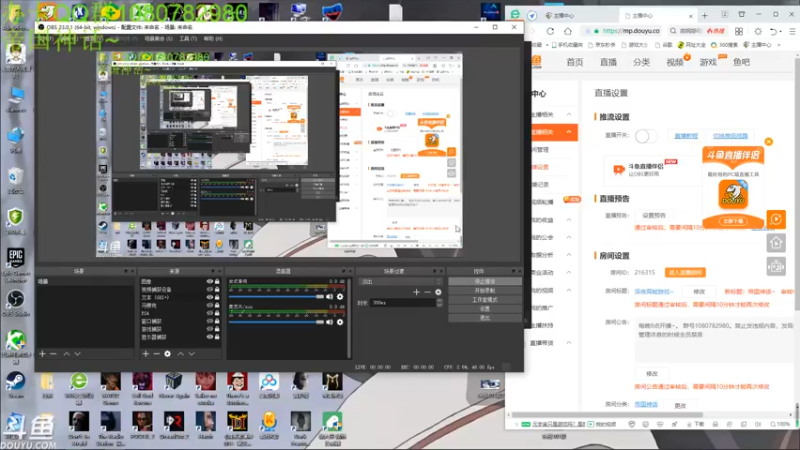Open the scene transition type dropdown
This screenshot has height=450, width=800.
pos(400,282)
